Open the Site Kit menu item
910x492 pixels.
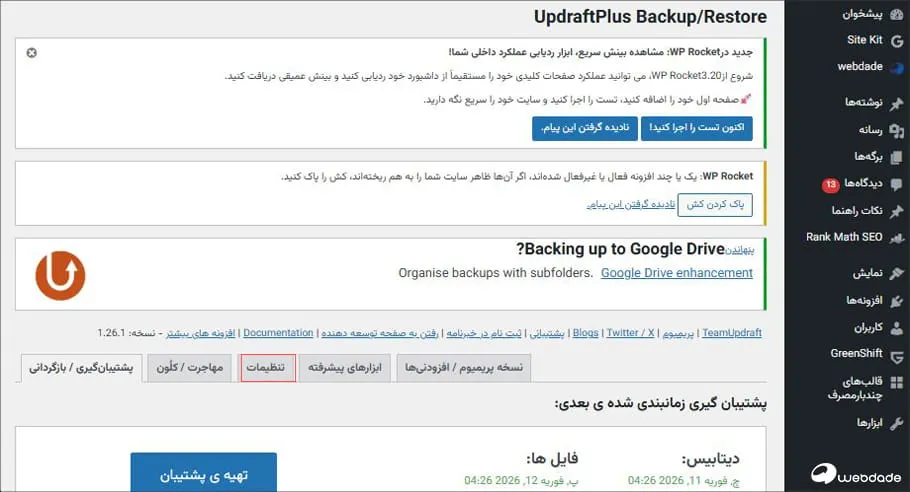pyautogui.click(x=864, y=40)
